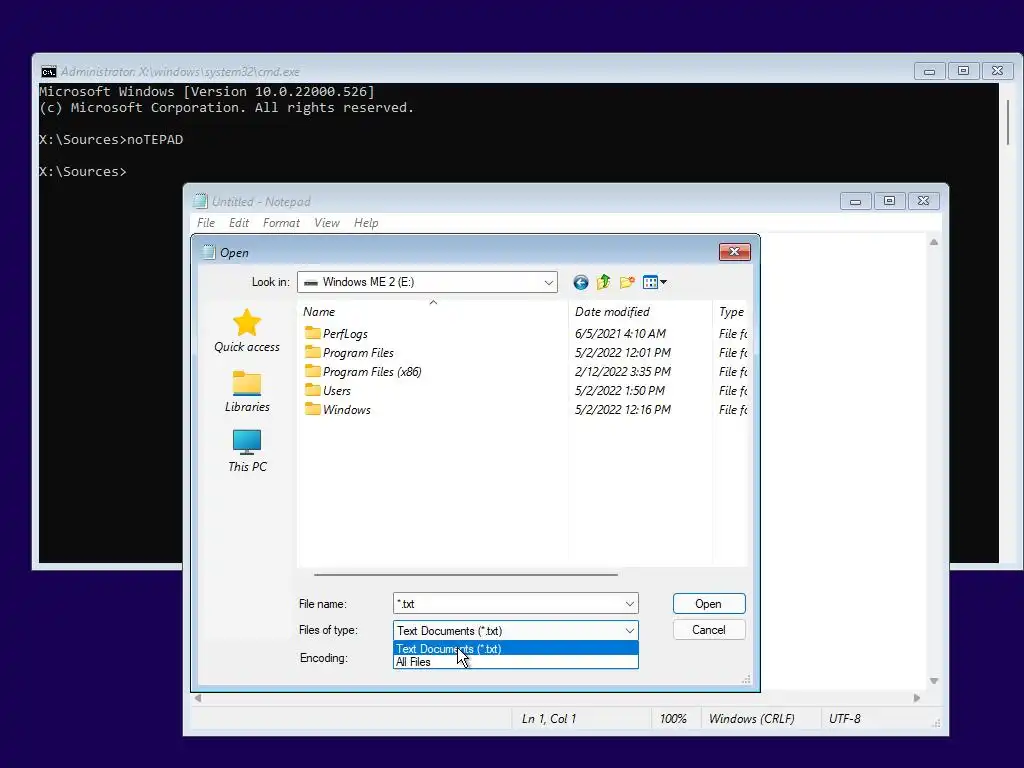This screenshot has height=768, width=1024.
Task: Select the Users folder
Action: pos(328,391)
